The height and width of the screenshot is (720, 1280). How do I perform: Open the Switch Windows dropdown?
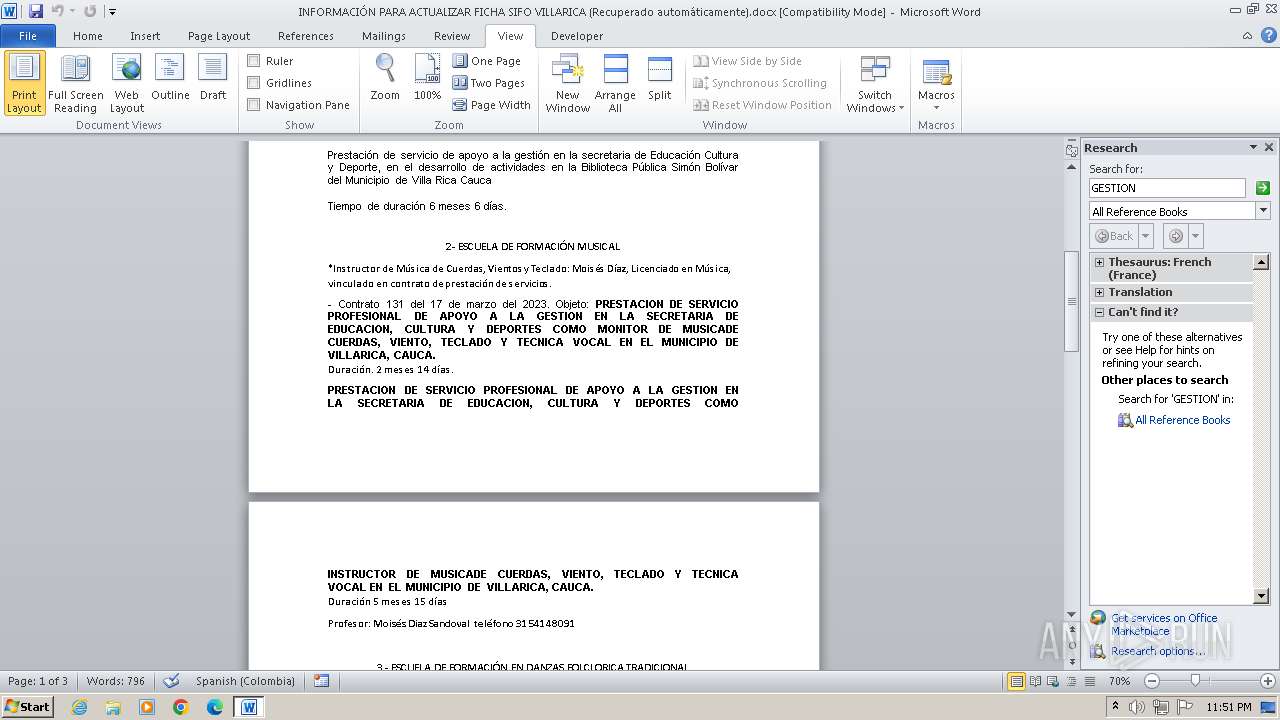(x=875, y=83)
